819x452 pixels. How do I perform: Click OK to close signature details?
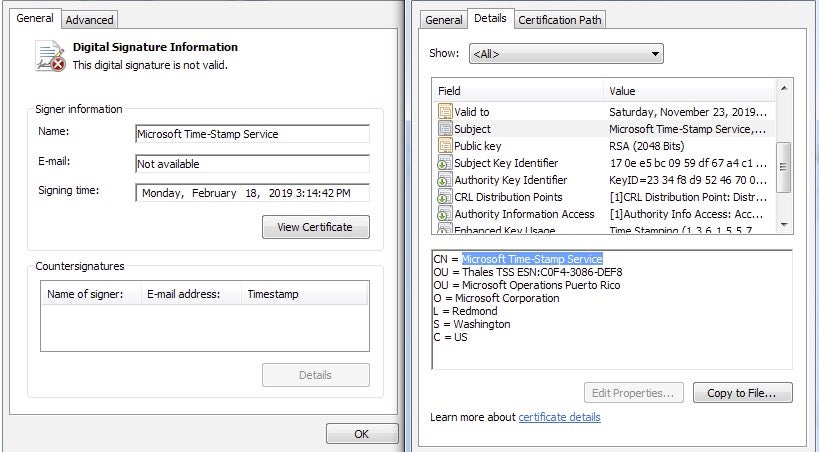(x=361, y=434)
